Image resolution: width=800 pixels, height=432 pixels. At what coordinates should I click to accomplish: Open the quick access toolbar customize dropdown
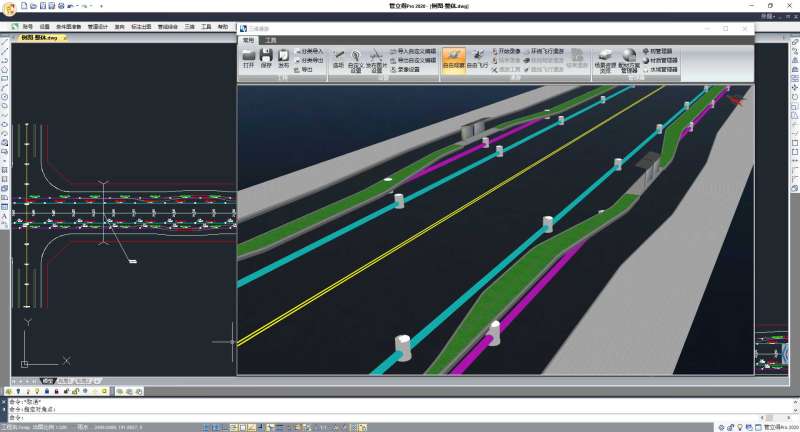coord(102,6)
